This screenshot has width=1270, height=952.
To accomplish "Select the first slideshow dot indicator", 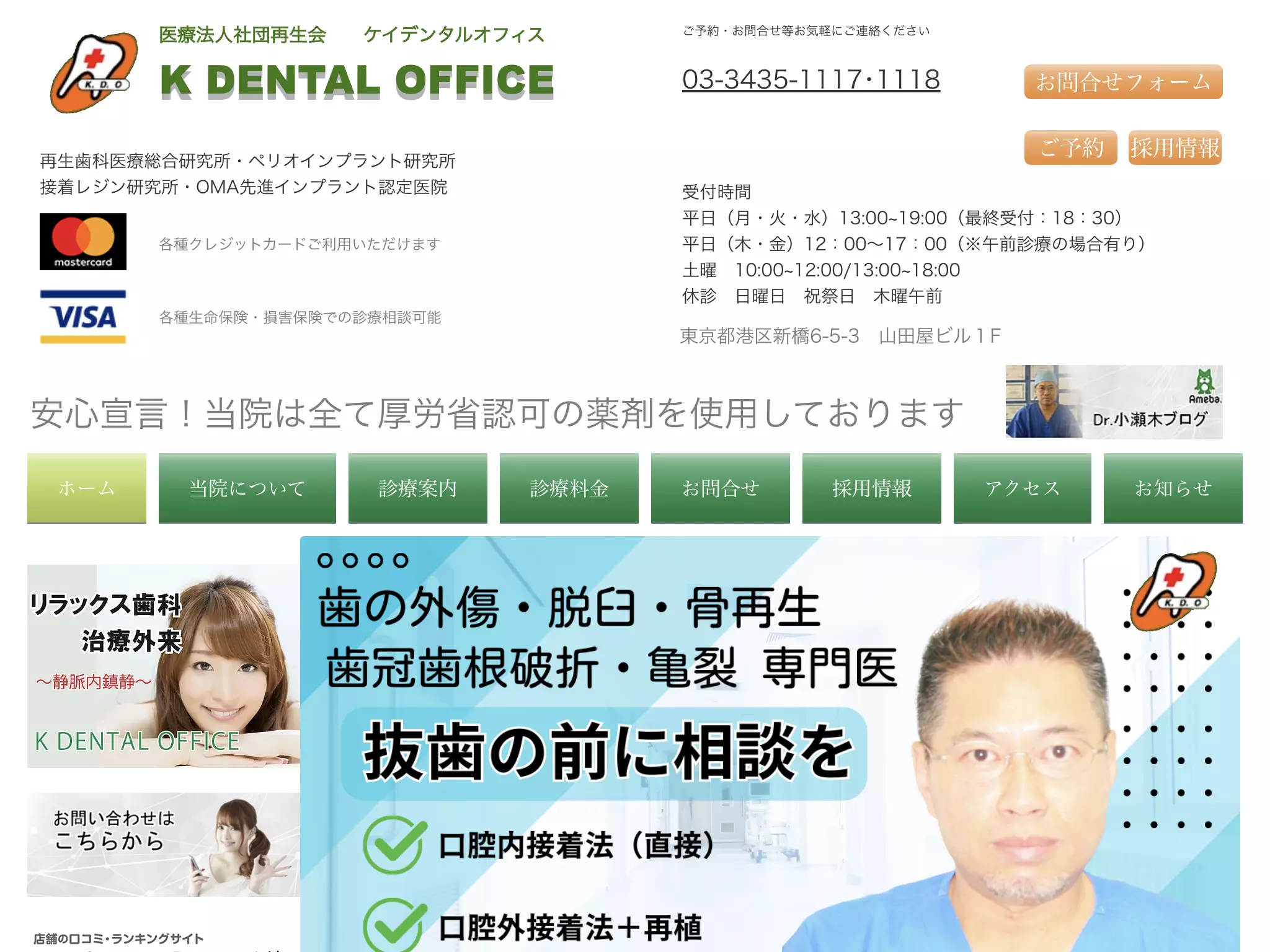I will tap(325, 560).
